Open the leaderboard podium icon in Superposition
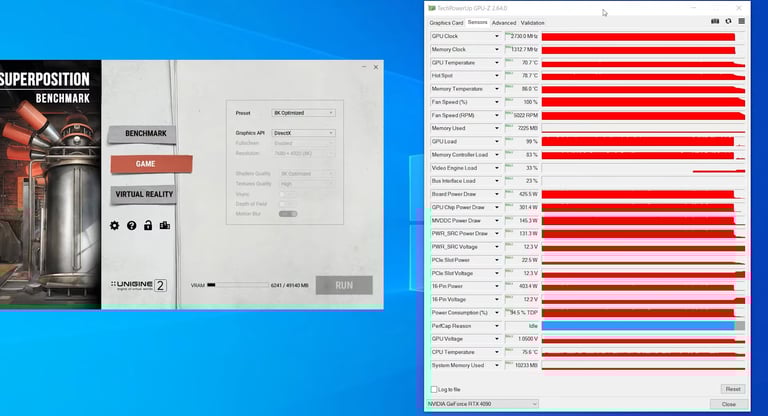This screenshot has height=416, width=768. (165, 225)
